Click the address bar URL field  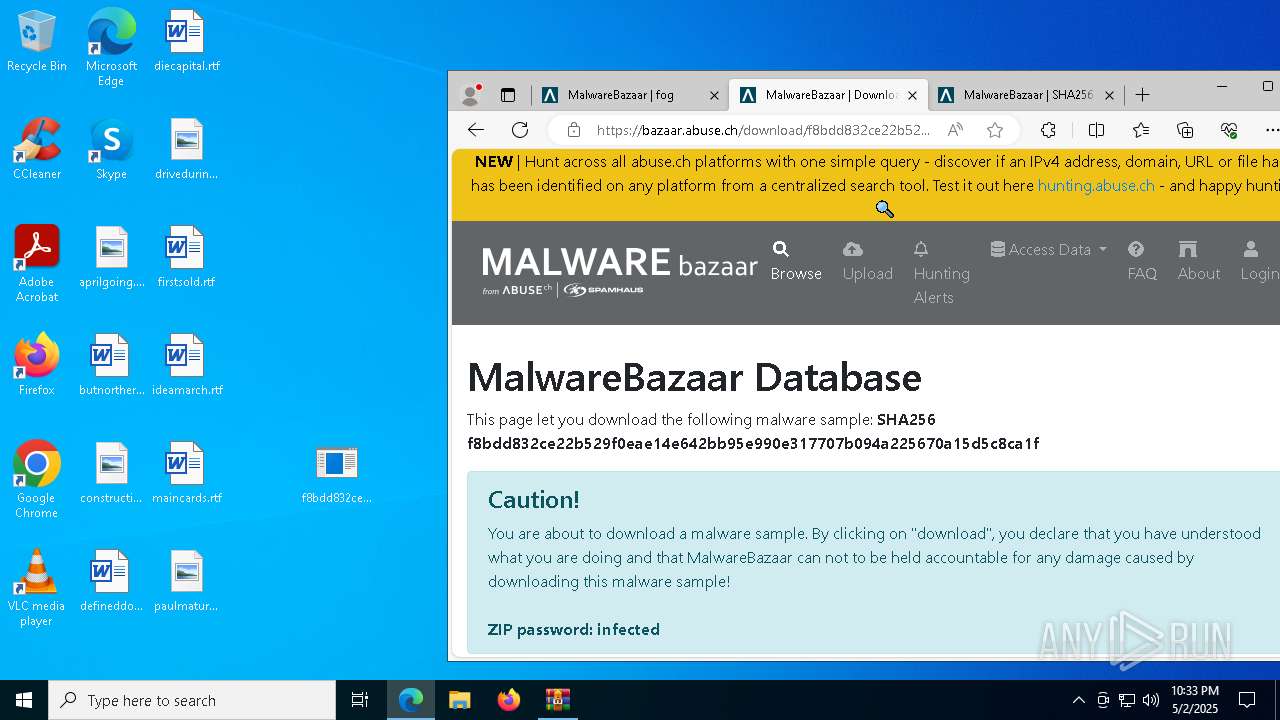[763, 130]
